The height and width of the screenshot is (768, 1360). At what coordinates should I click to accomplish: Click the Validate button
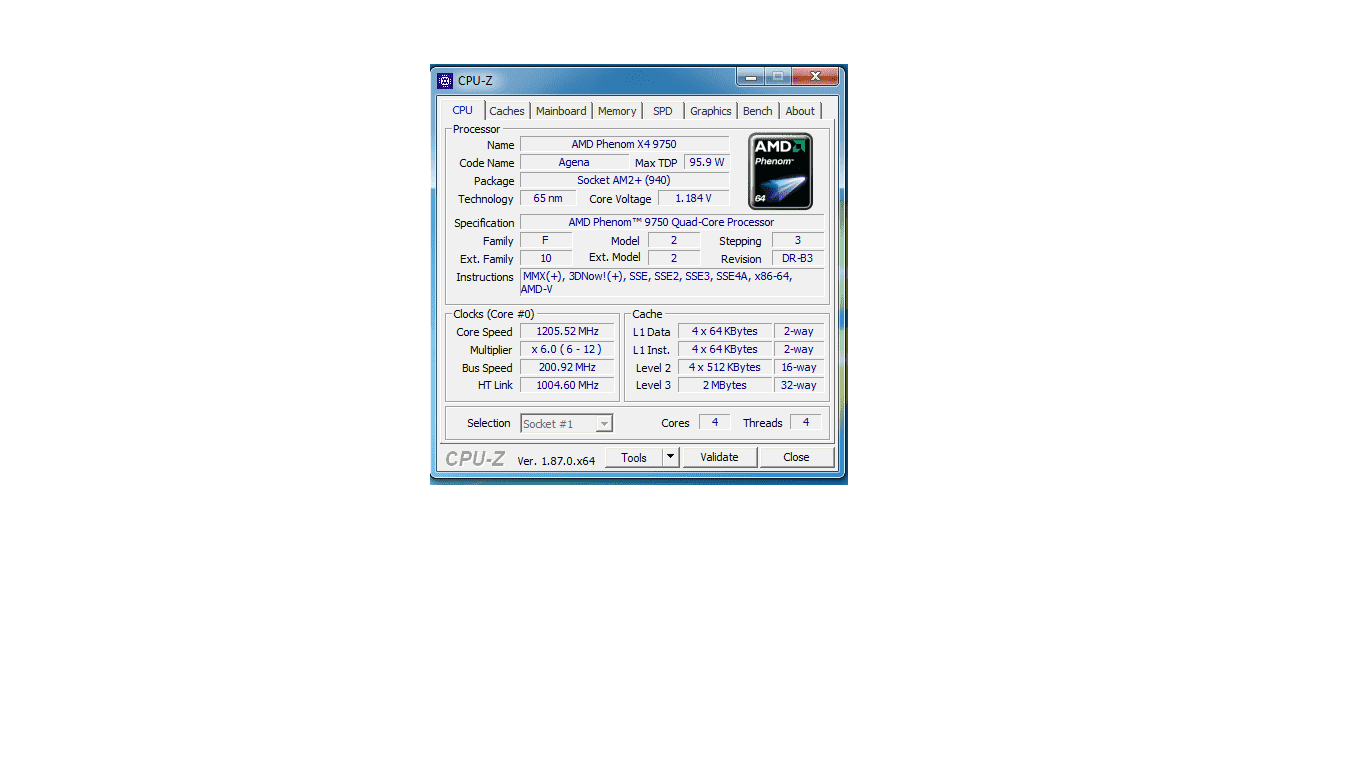(719, 457)
